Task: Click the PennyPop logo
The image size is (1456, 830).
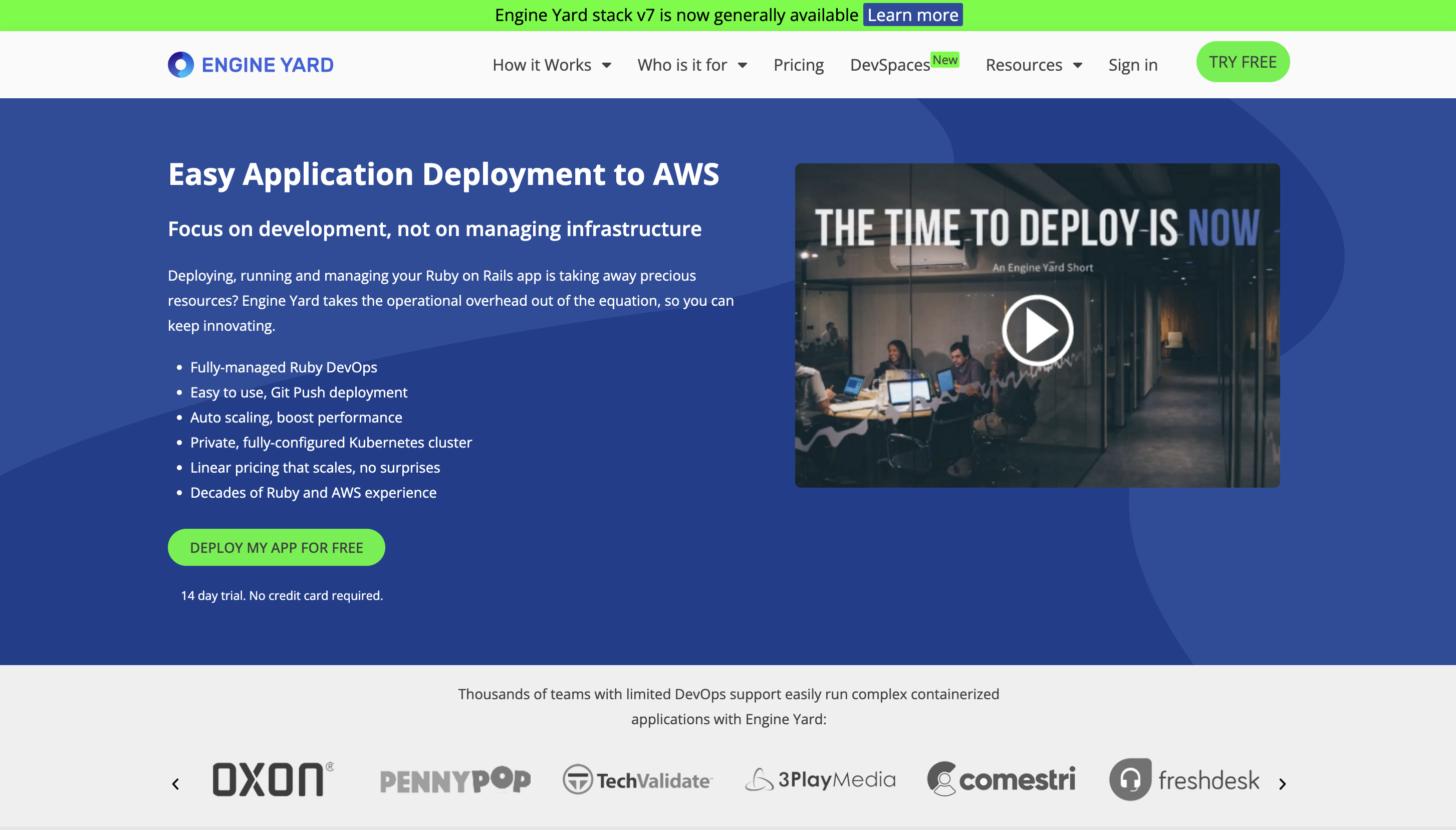Action: pyautogui.click(x=455, y=780)
